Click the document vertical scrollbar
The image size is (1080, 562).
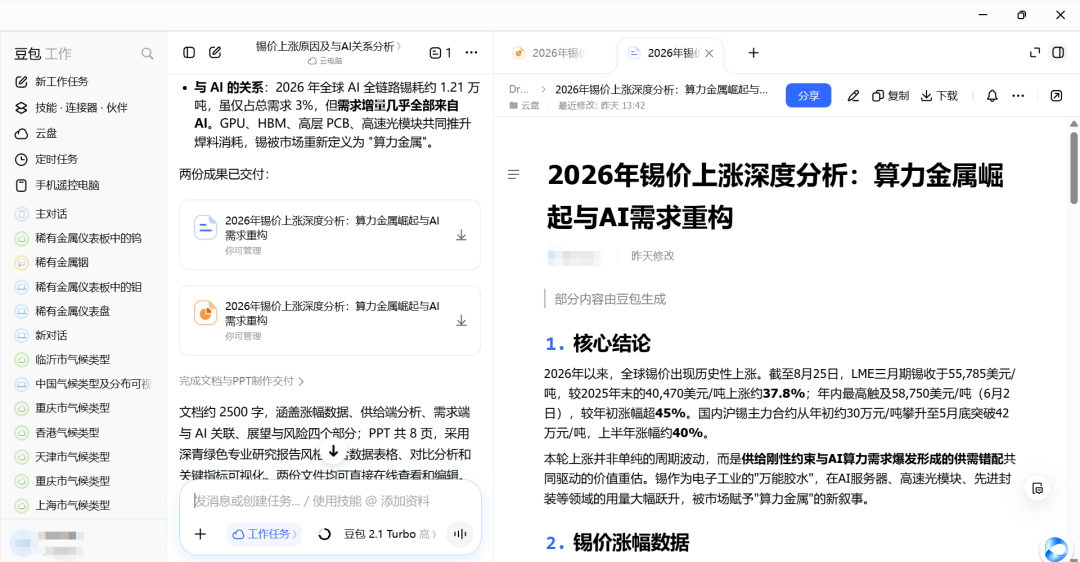click(x=1074, y=168)
